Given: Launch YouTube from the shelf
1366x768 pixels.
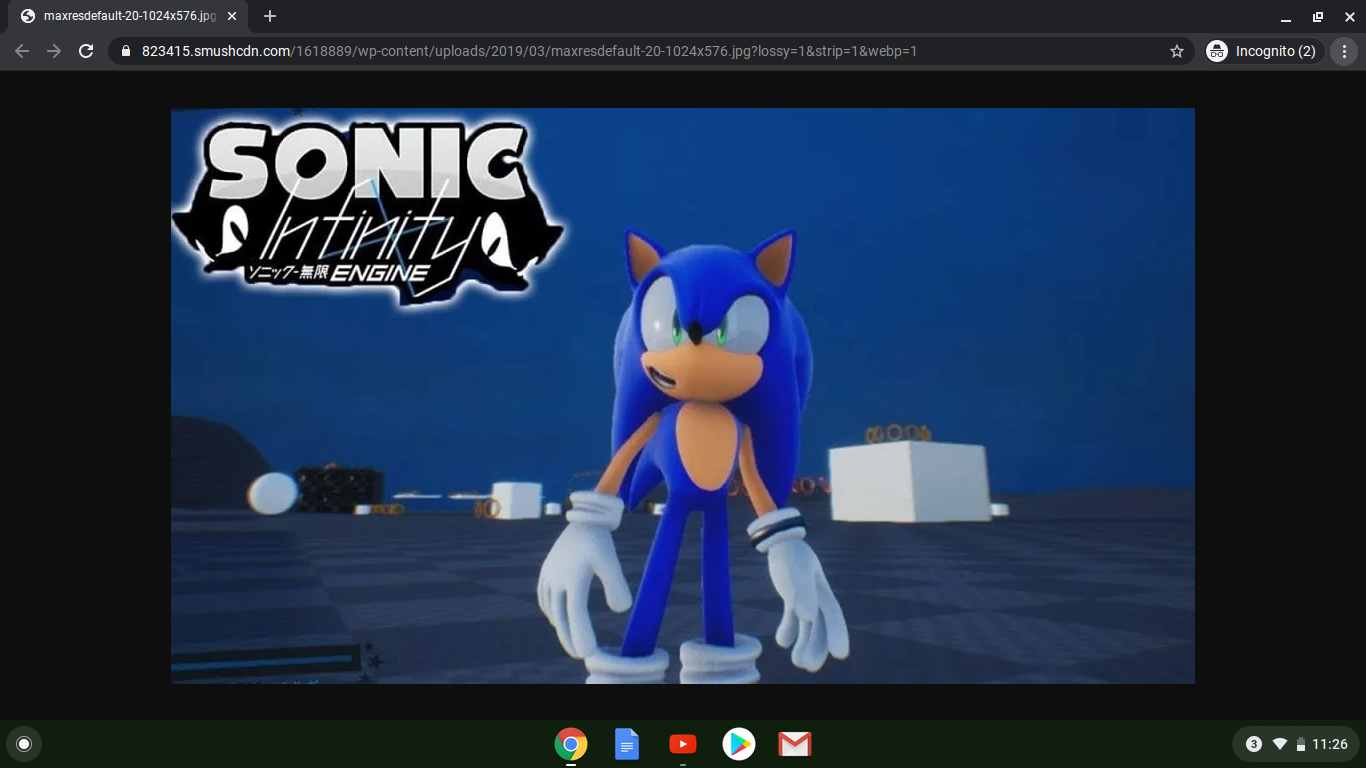Looking at the screenshot, I should (x=683, y=744).
